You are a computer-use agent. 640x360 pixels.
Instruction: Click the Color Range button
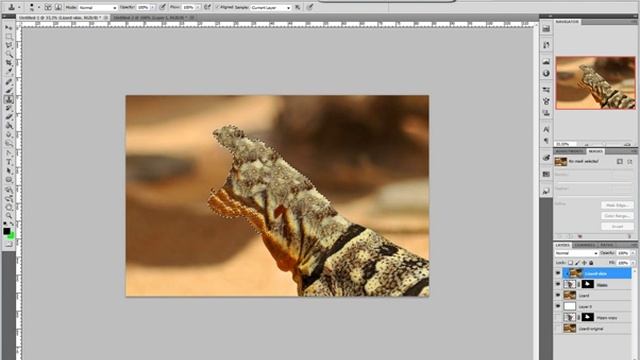click(x=617, y=216)
